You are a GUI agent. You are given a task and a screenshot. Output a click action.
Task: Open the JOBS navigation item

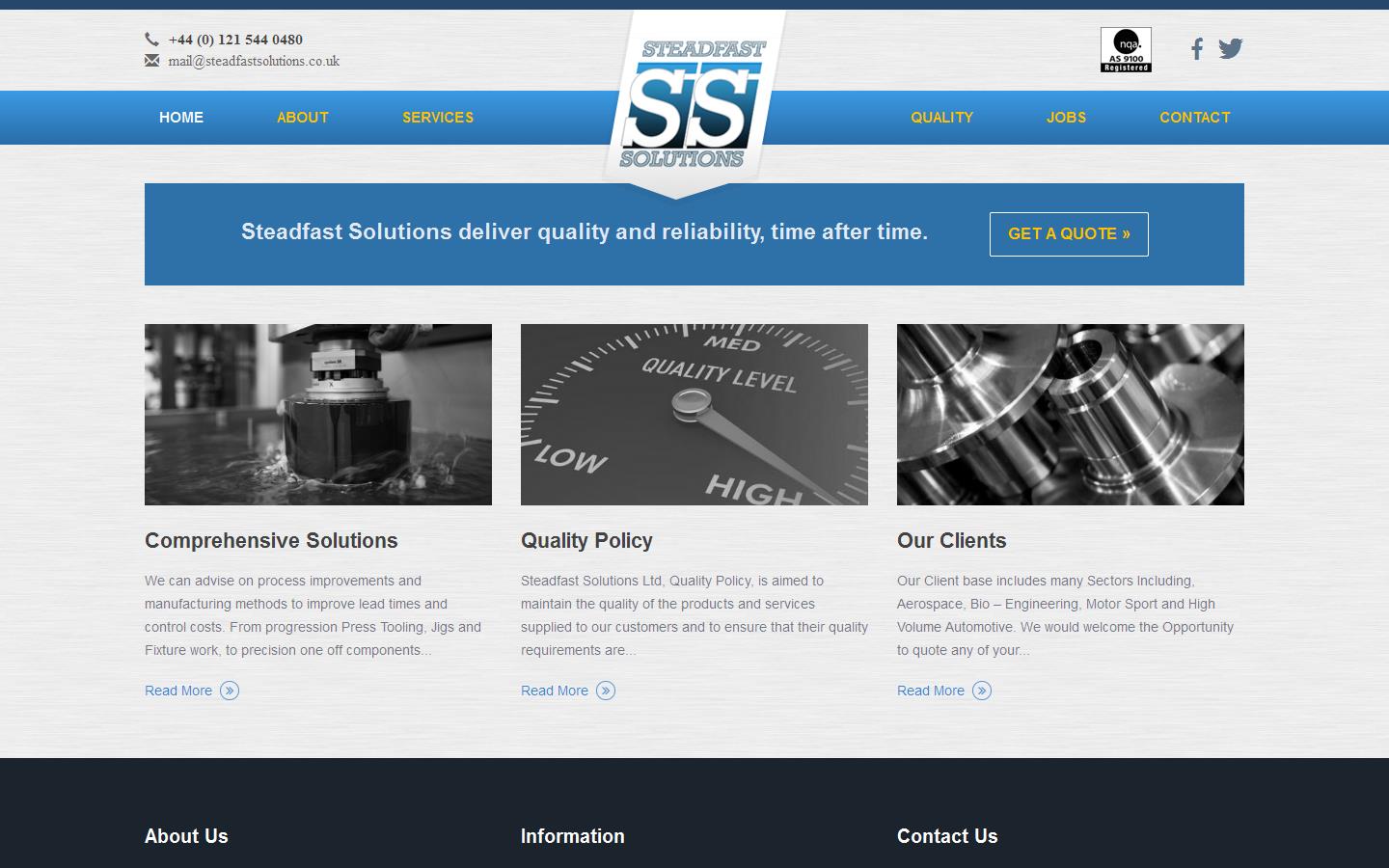(1066, 117)
